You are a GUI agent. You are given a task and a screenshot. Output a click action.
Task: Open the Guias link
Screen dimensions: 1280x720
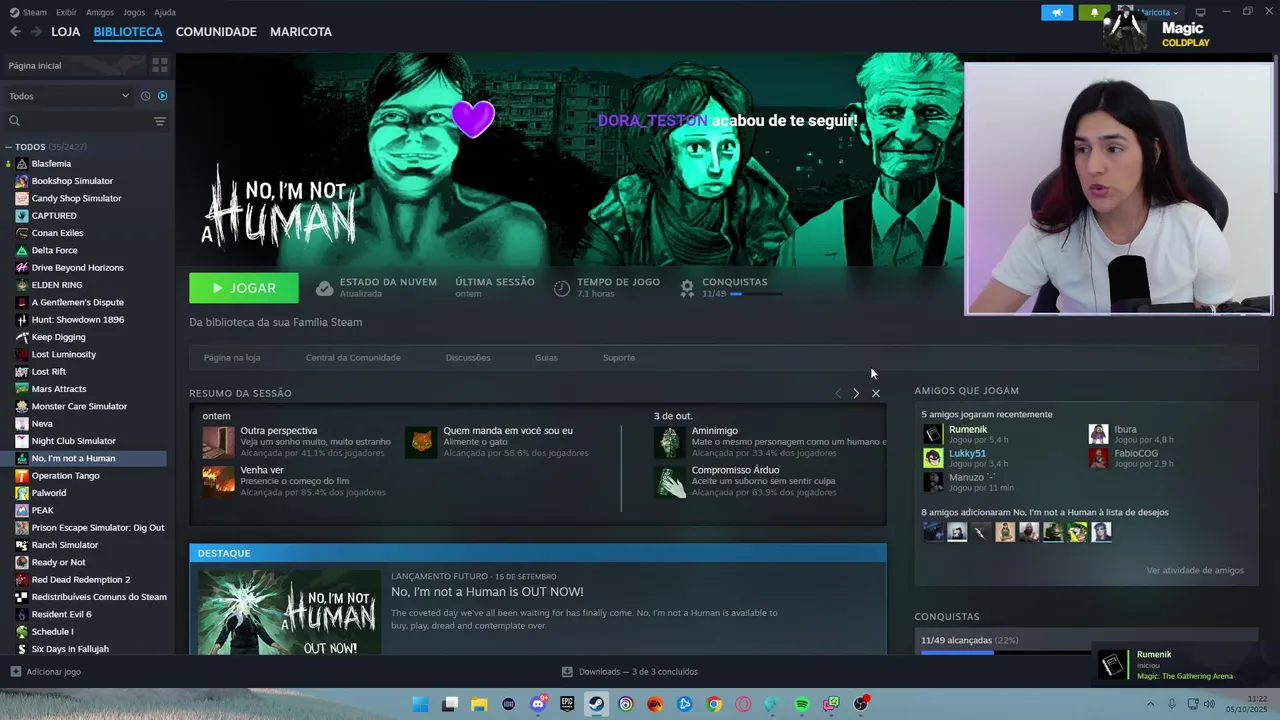[546, 357]
